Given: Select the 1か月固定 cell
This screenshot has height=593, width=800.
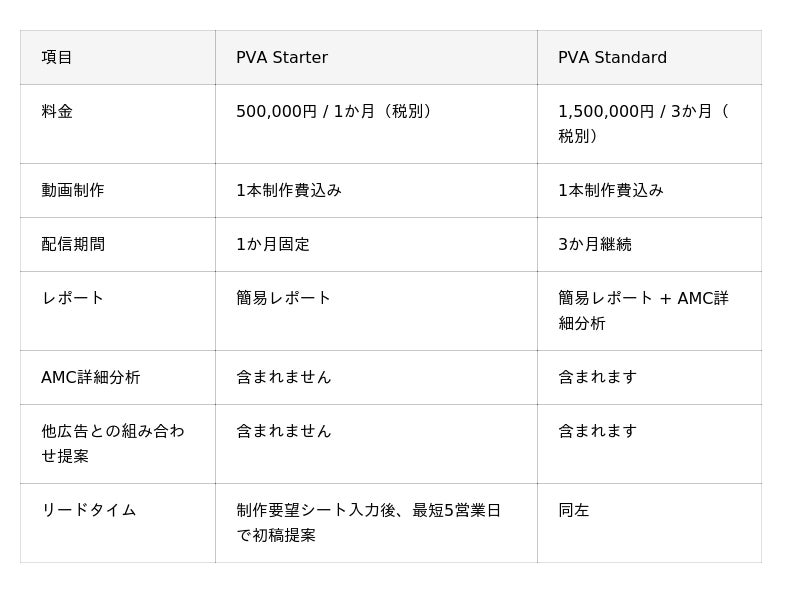Looking at the screenshot, I should click(x=376, y=244).
